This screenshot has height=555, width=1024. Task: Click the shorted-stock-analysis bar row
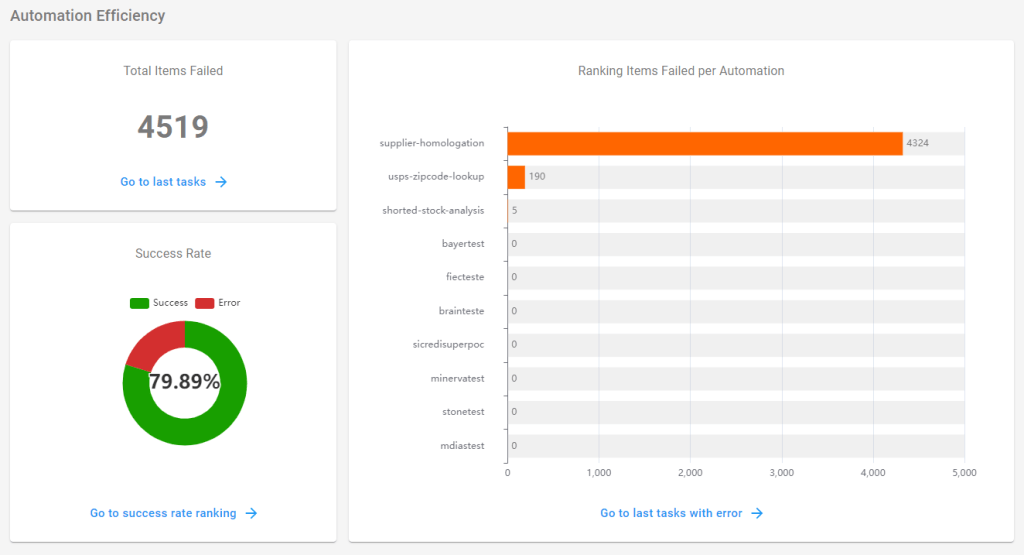click(x=736, y=211)
